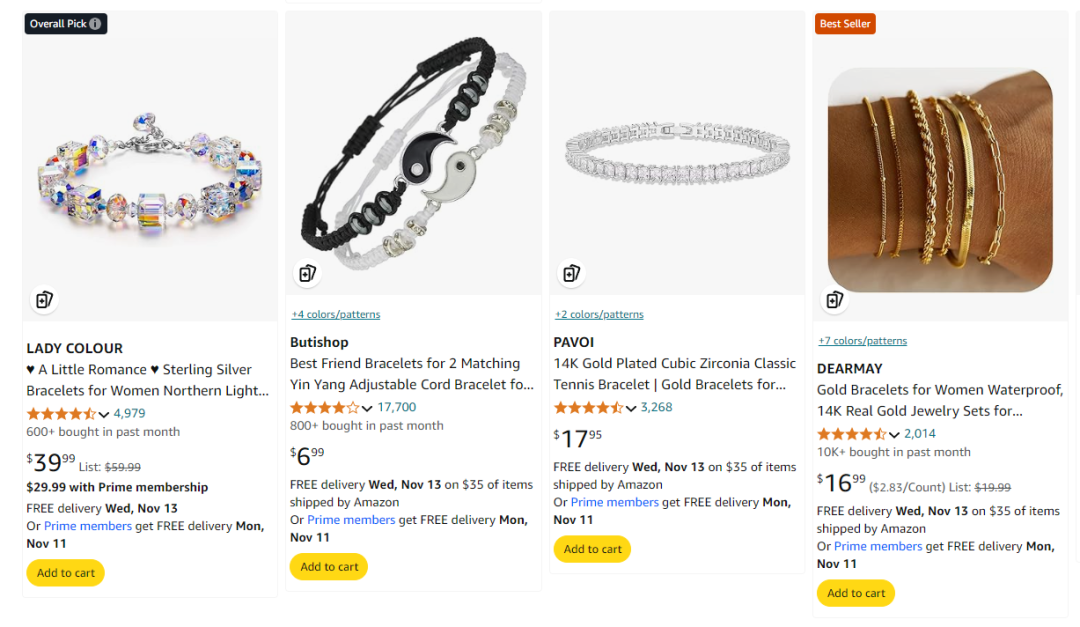Click the view-similar icon on PAVOI tennis bracelet
The image size is (1080, 627).
click(571, 273)
